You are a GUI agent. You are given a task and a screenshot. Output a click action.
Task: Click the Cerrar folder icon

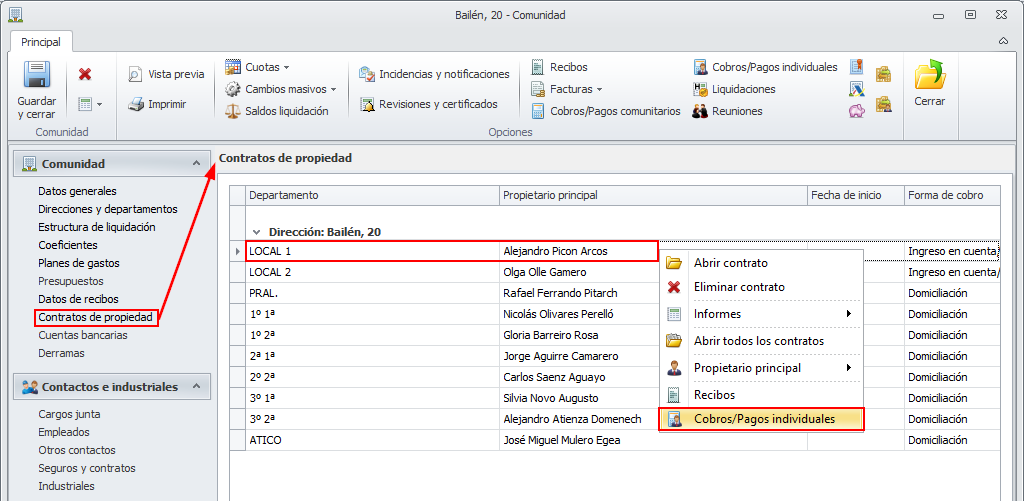click(x=929, y=76)
